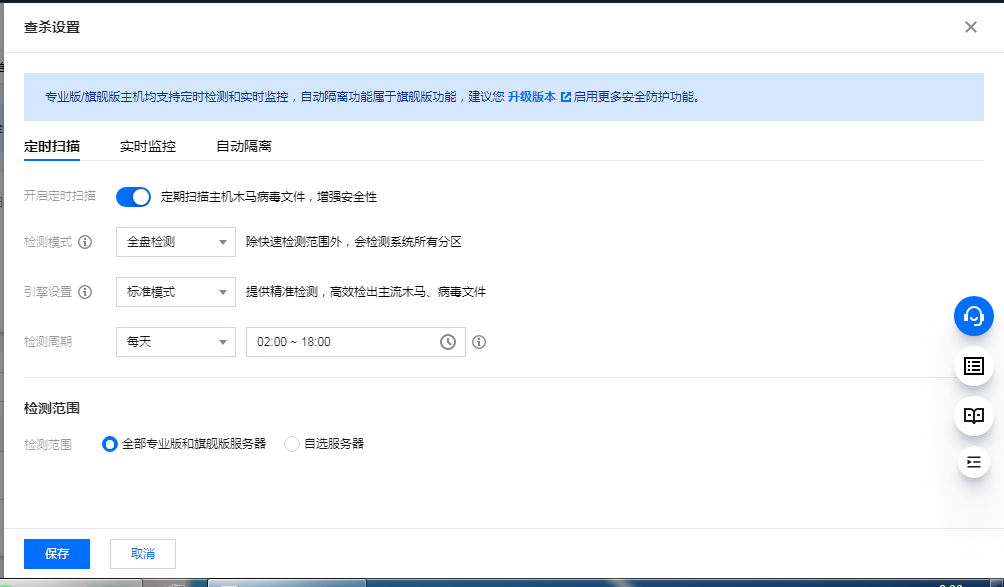The width and height of the screenshot is (1004, 587).
Task: Select 全部专业版和旗舰版服务器 radio option
Action: pos(109,444)
